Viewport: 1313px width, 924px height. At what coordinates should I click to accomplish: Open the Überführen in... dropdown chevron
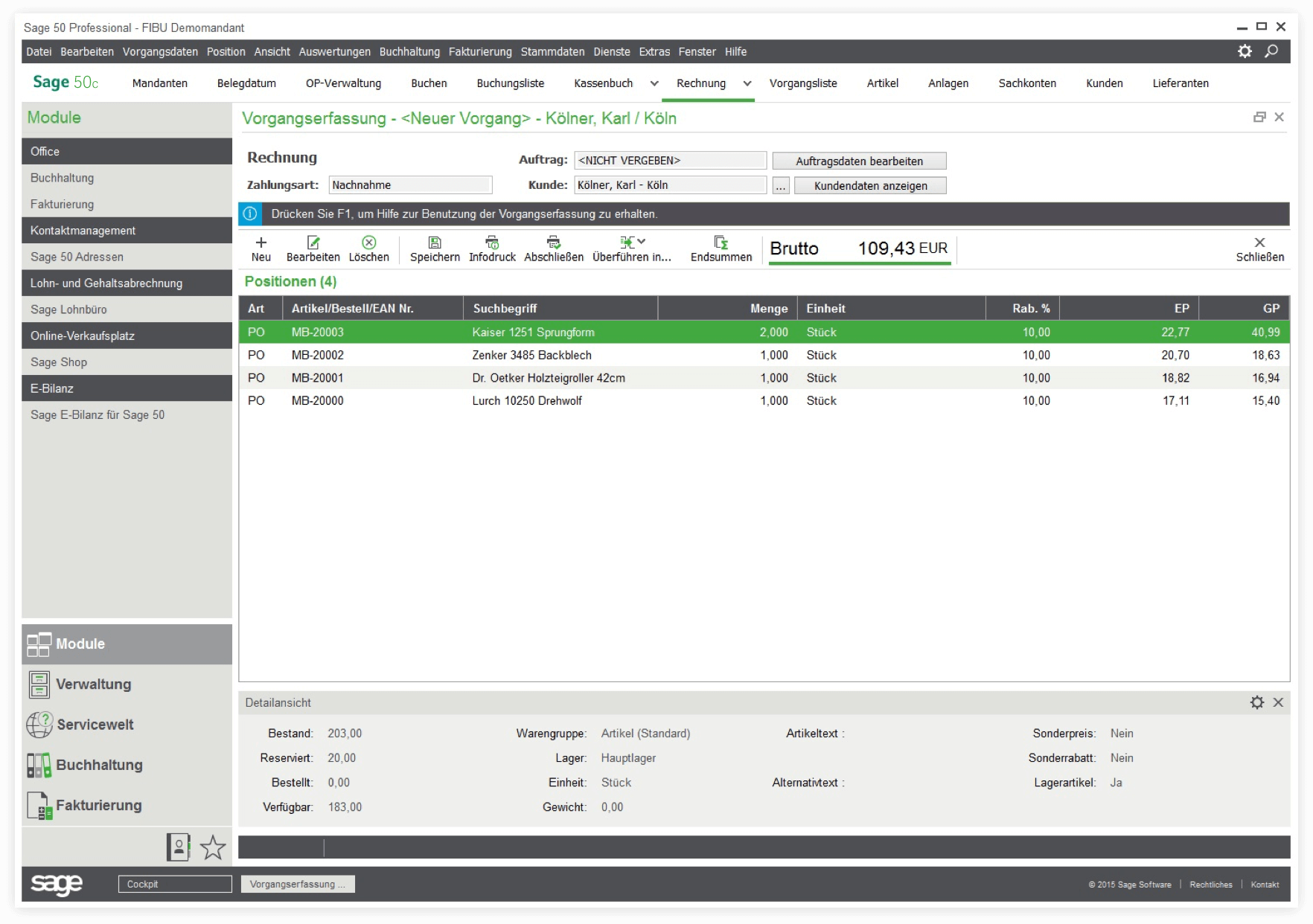click(642, 241)
